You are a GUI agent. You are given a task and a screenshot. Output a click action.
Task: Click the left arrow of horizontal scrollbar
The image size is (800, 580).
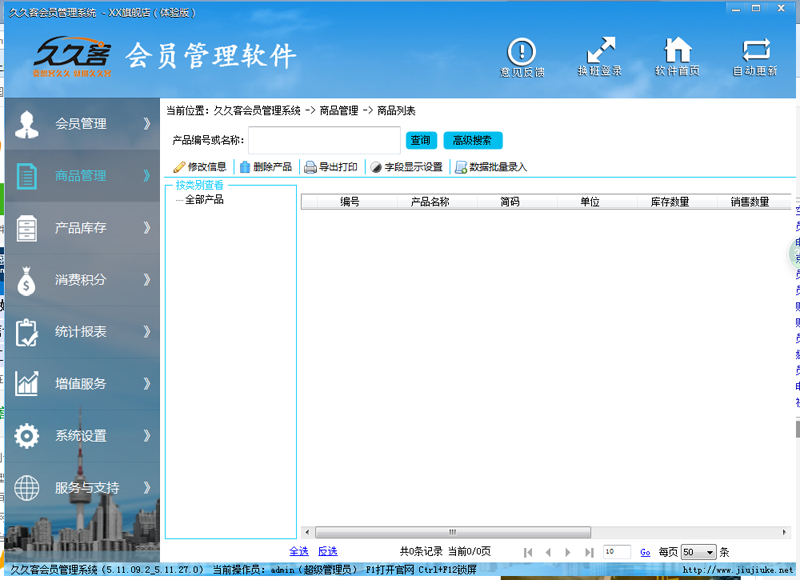click(307, 532)
